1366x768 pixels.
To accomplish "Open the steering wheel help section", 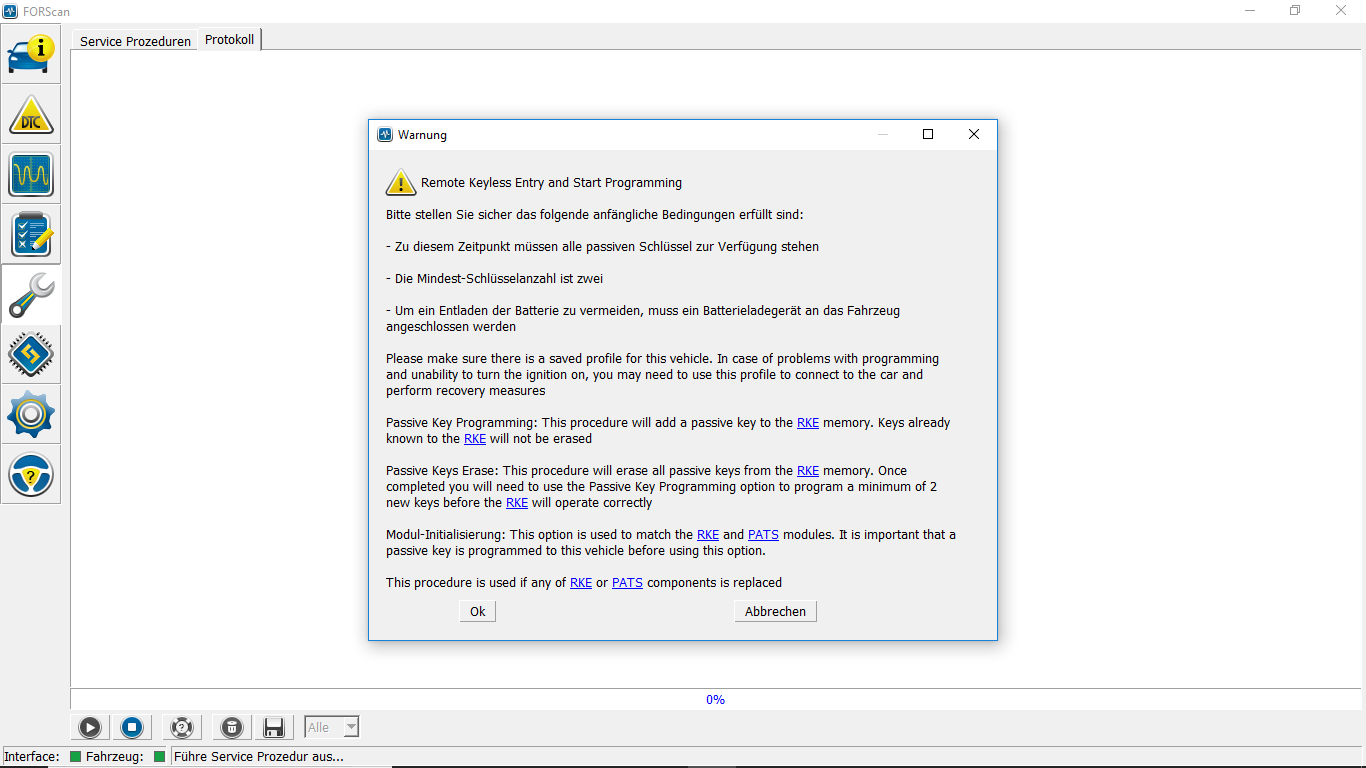I will coord(31,475).
